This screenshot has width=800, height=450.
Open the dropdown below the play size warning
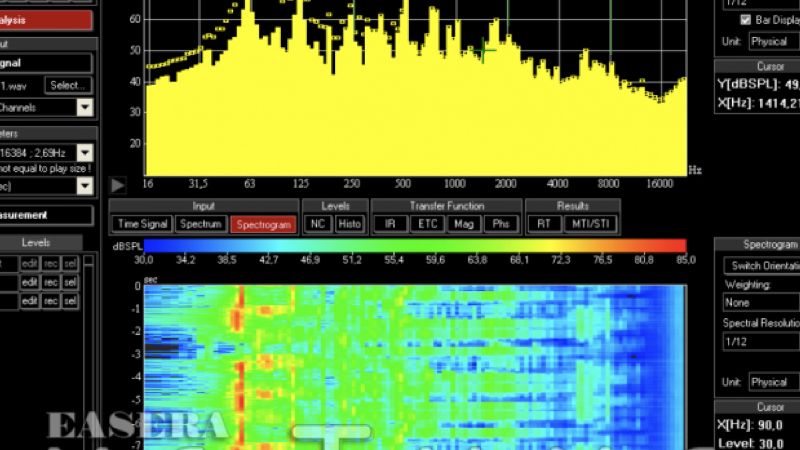click(x=85, y=186)
